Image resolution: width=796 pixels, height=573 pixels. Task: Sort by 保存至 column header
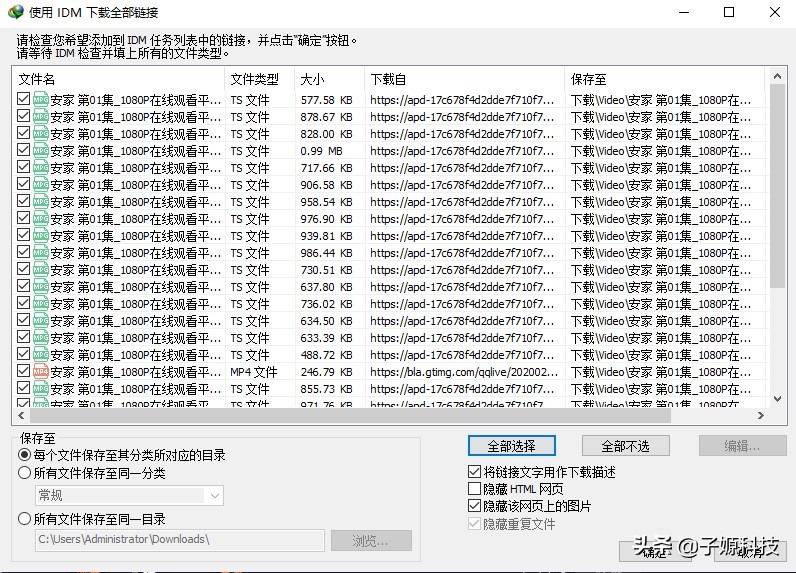pos(665,79)
